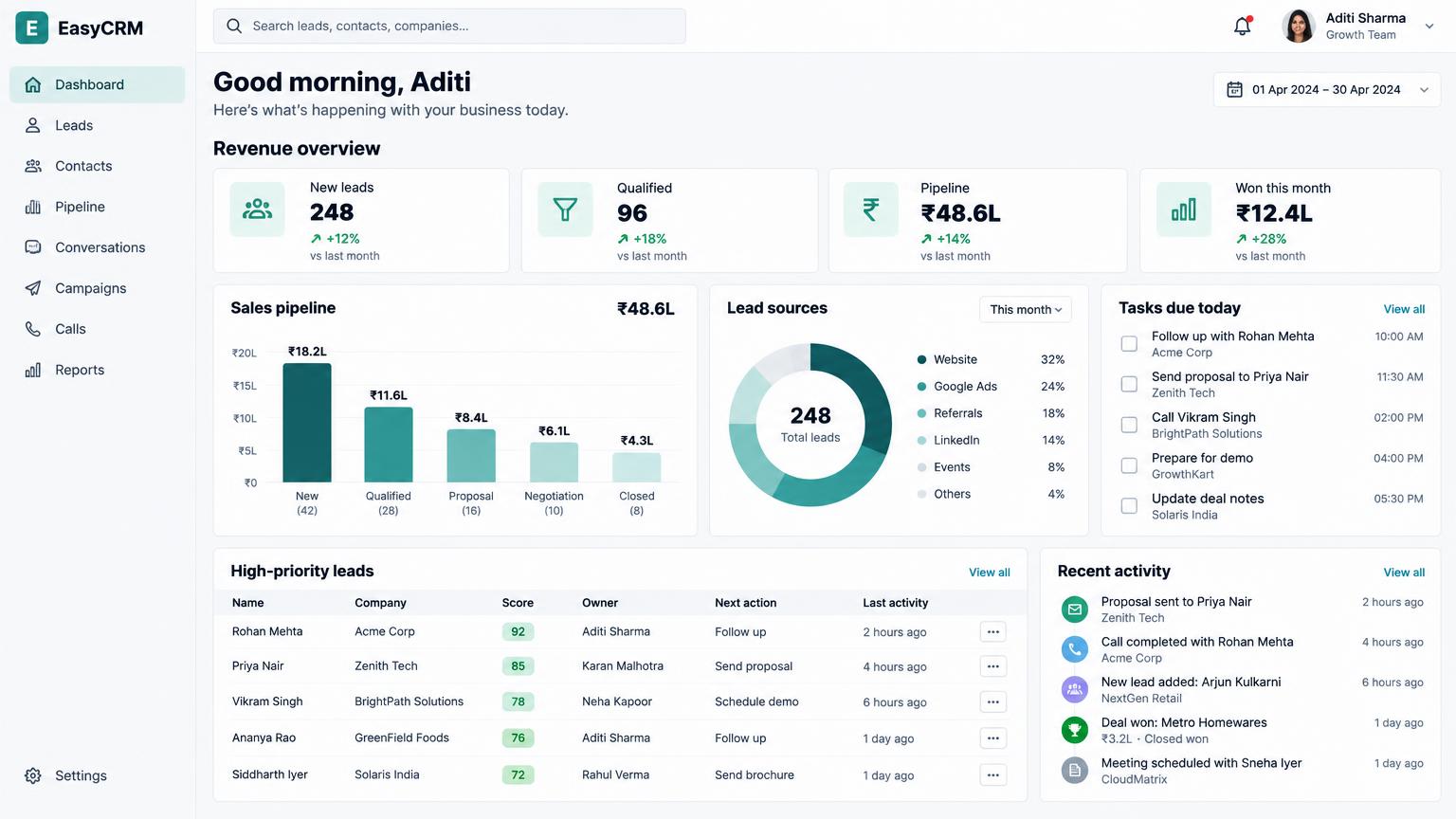Click the New lead added group icon
The height and width of the screenshot is (819, 1456).
coord(1074,689)
